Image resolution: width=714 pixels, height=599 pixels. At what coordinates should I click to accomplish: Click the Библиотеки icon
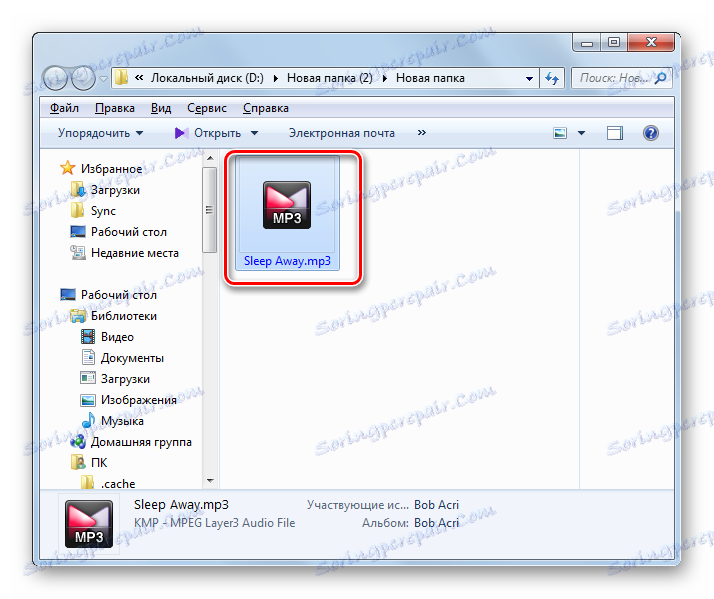pyautogui.click(x=78, y=316)
